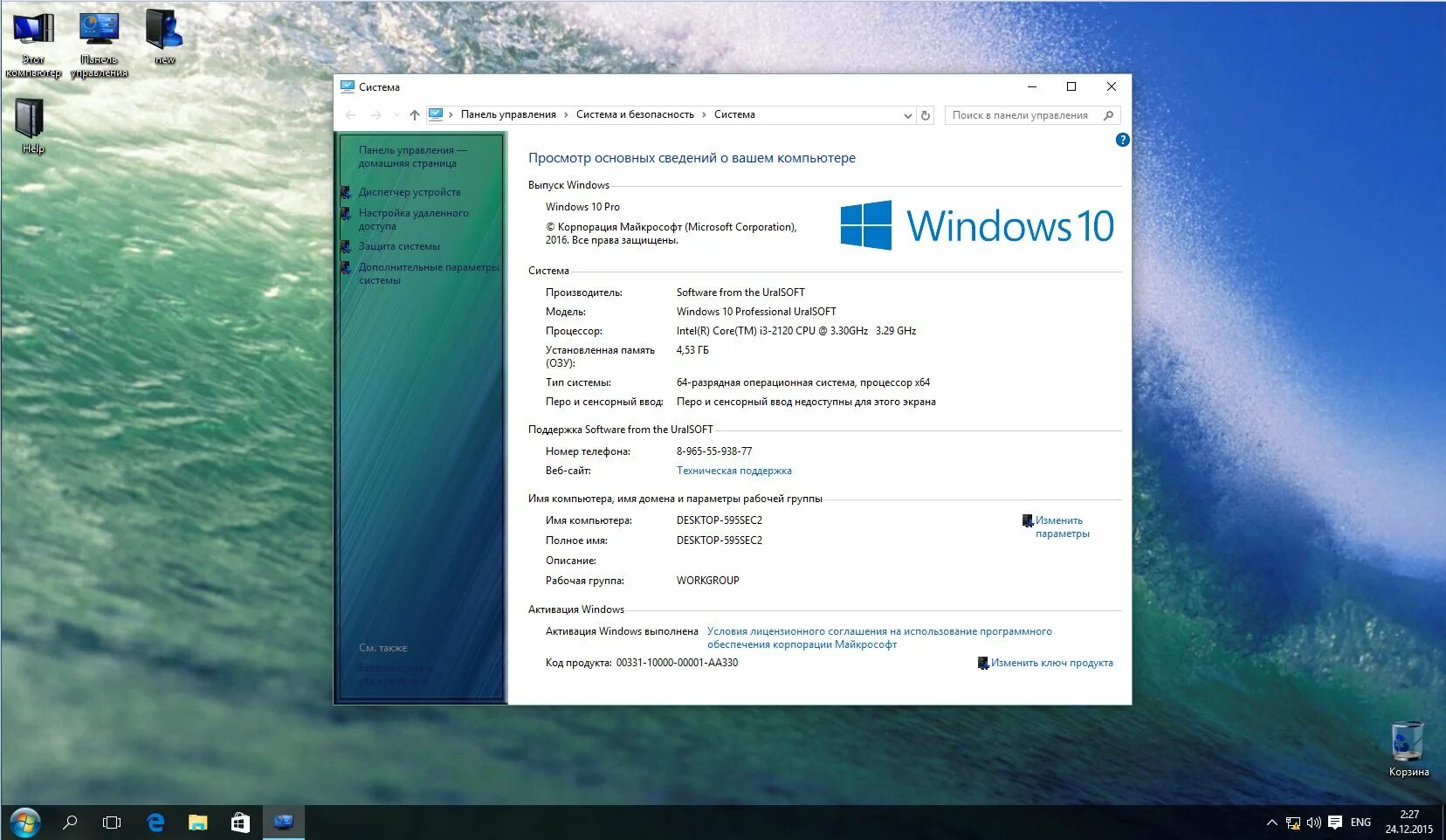
Task: Open Дополнительные параметры системы
Action: [429, 273]
